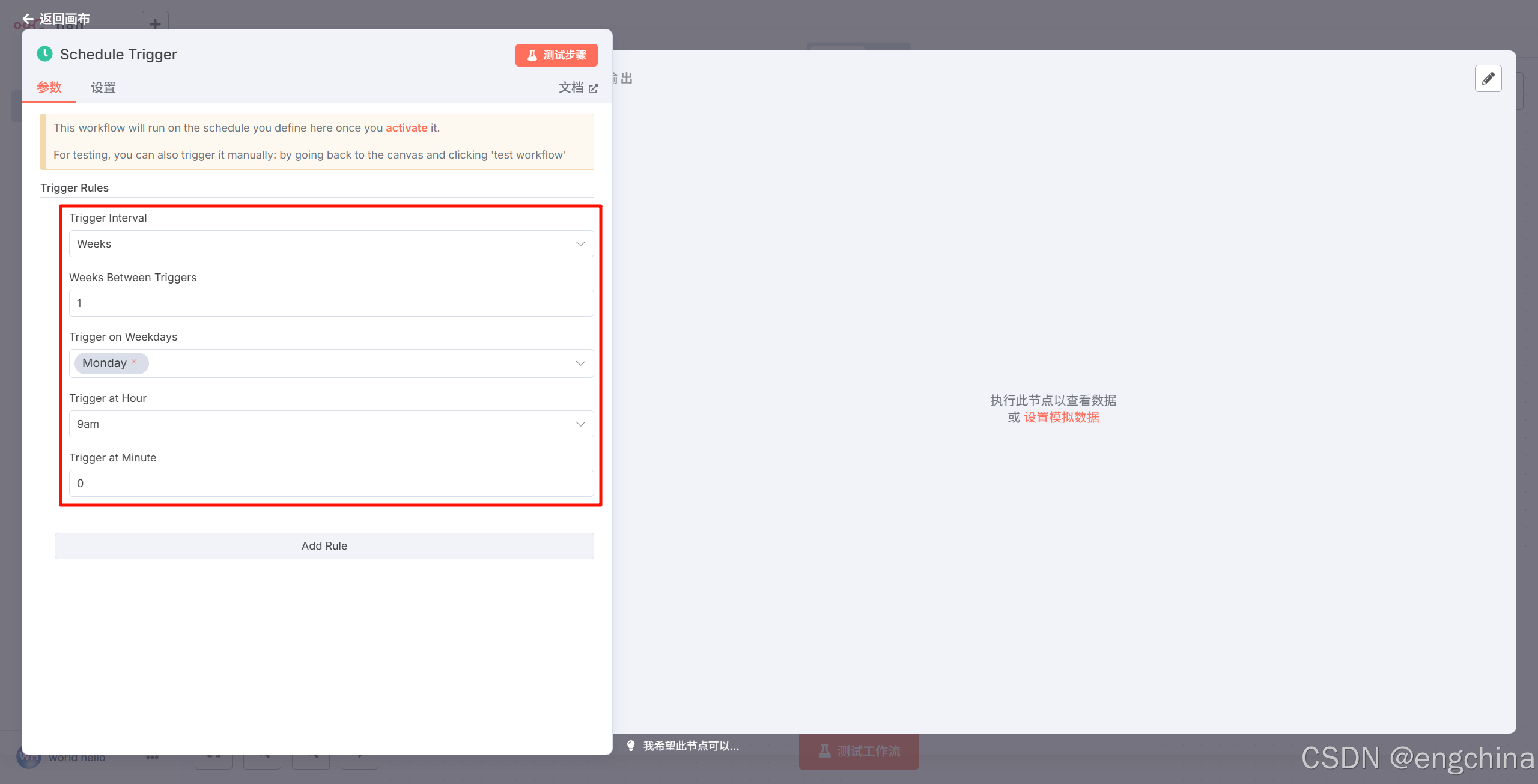Image resolution: width=1538 pixels, height=784 pixels.
Task: Click the pencil edit icon in output panel
Action: (1488, 79)
